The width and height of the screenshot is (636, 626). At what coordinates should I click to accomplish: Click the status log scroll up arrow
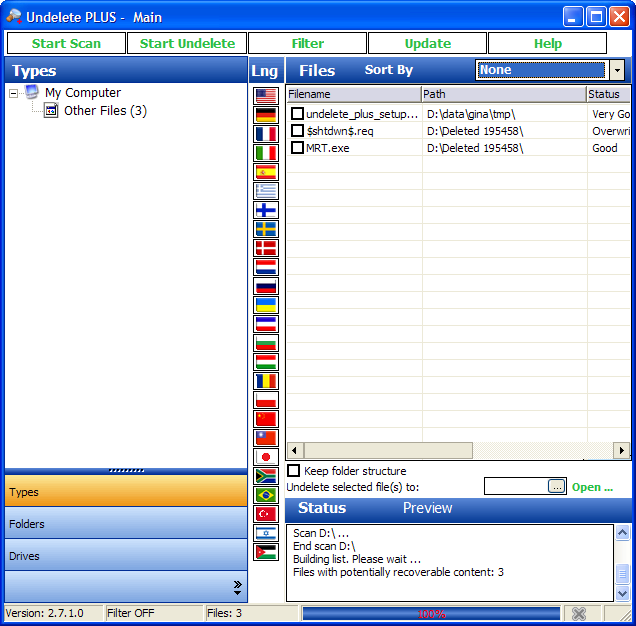623,532
